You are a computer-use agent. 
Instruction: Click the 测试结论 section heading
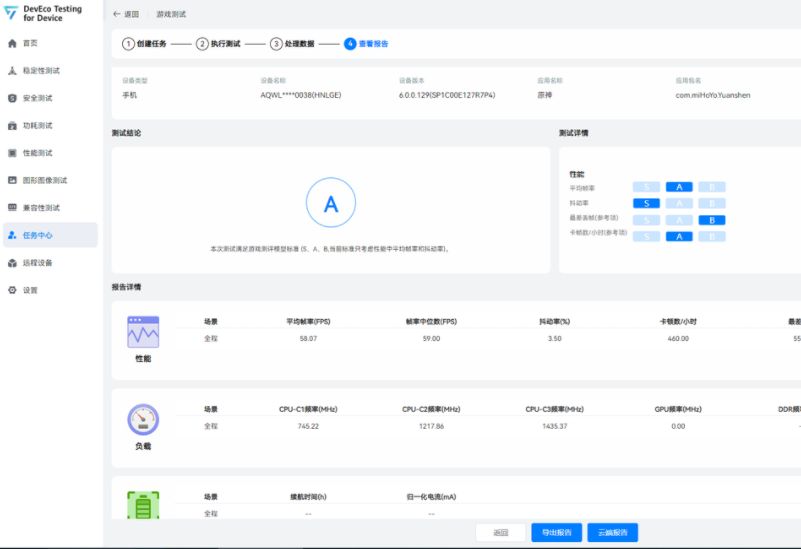126,133
